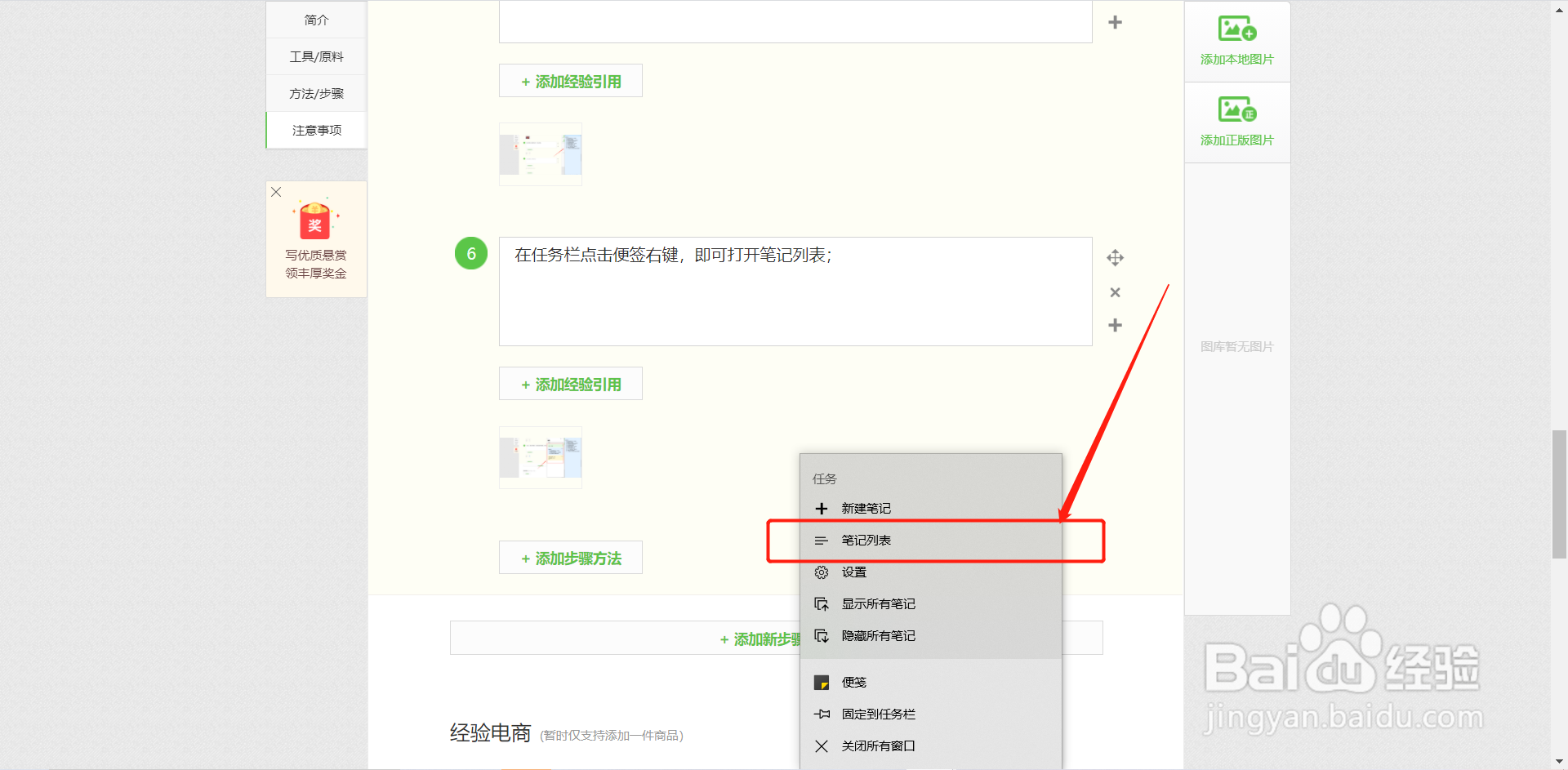Show all notes via 显示所有笔记

(879, 603)
